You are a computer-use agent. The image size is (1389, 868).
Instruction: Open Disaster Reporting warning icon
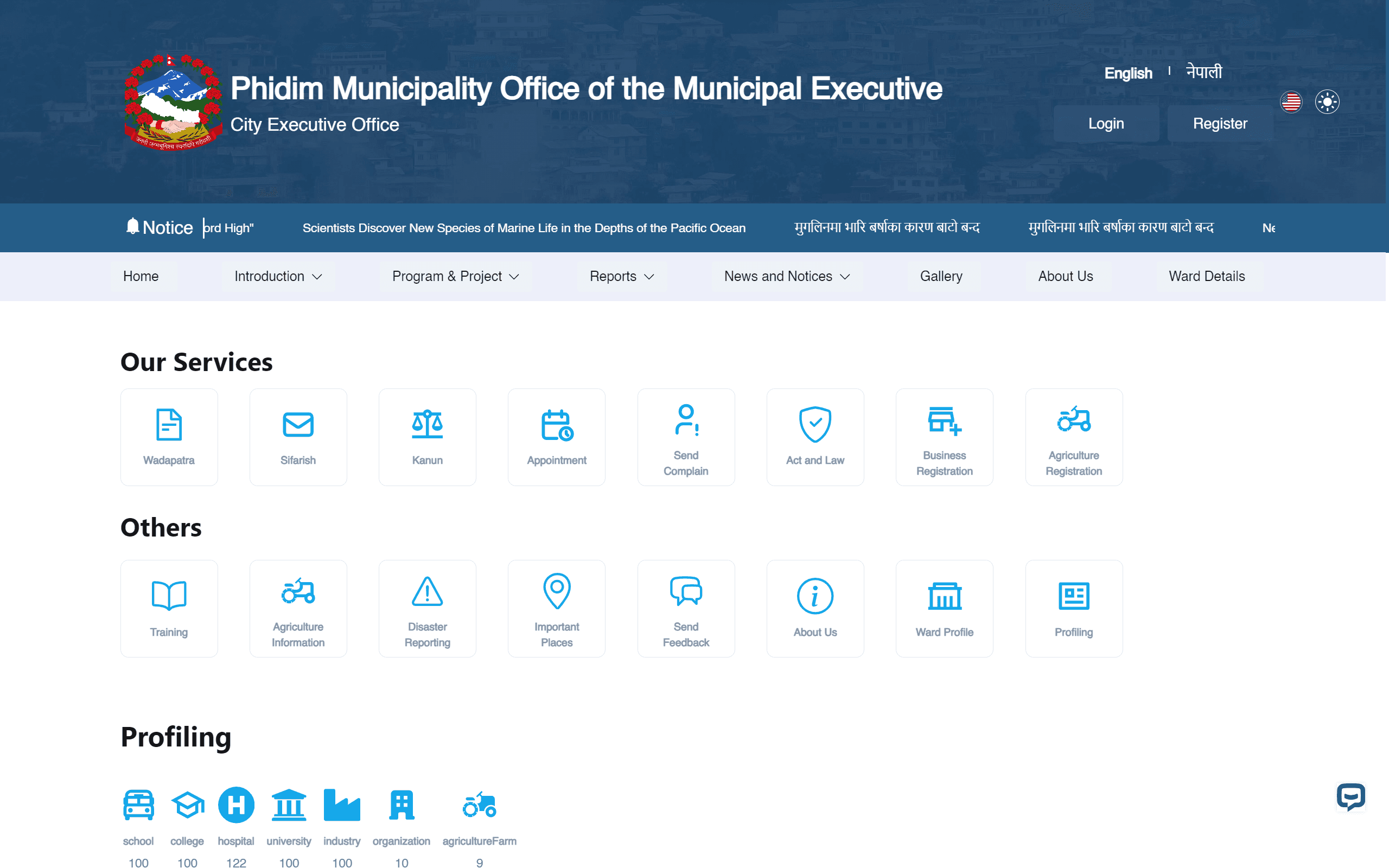pos(427,592)
